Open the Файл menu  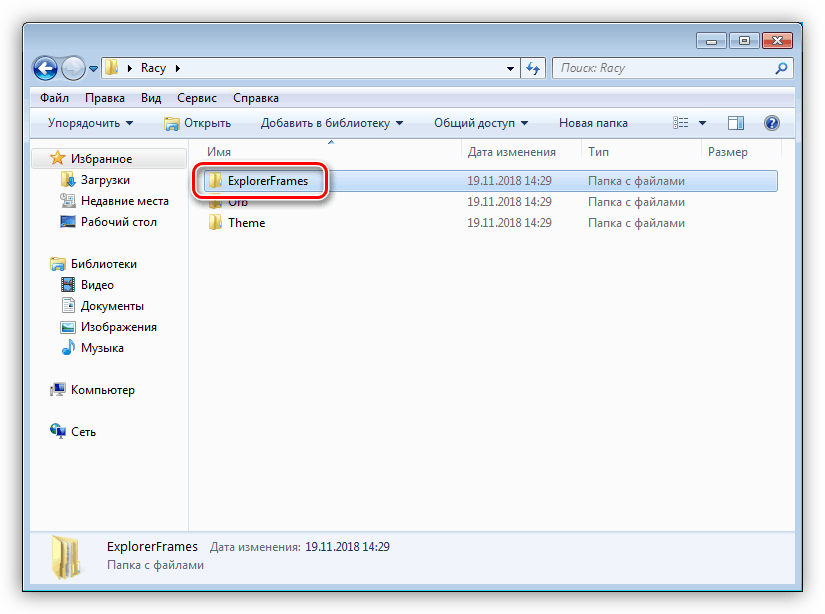54,98
